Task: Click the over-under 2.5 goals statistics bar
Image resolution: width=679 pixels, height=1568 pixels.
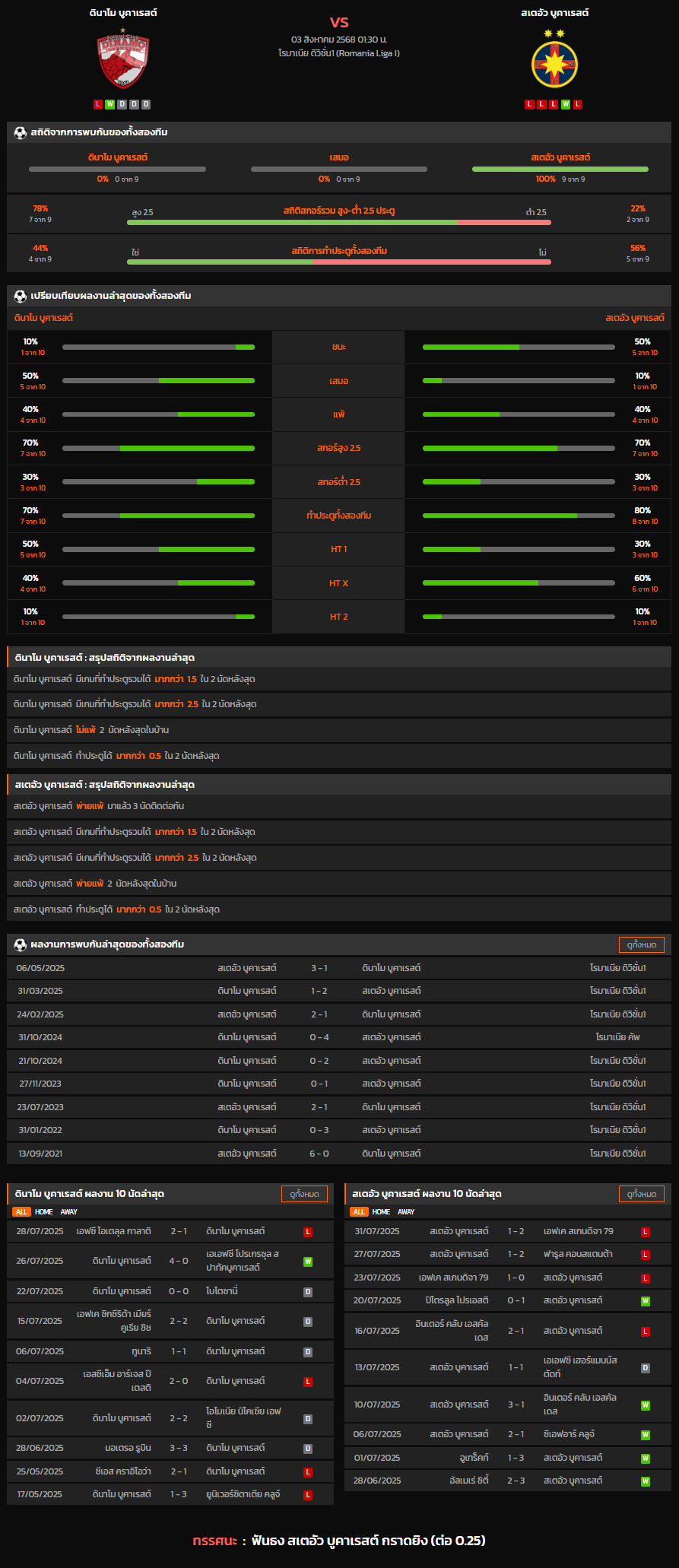Action: (339, 222)
